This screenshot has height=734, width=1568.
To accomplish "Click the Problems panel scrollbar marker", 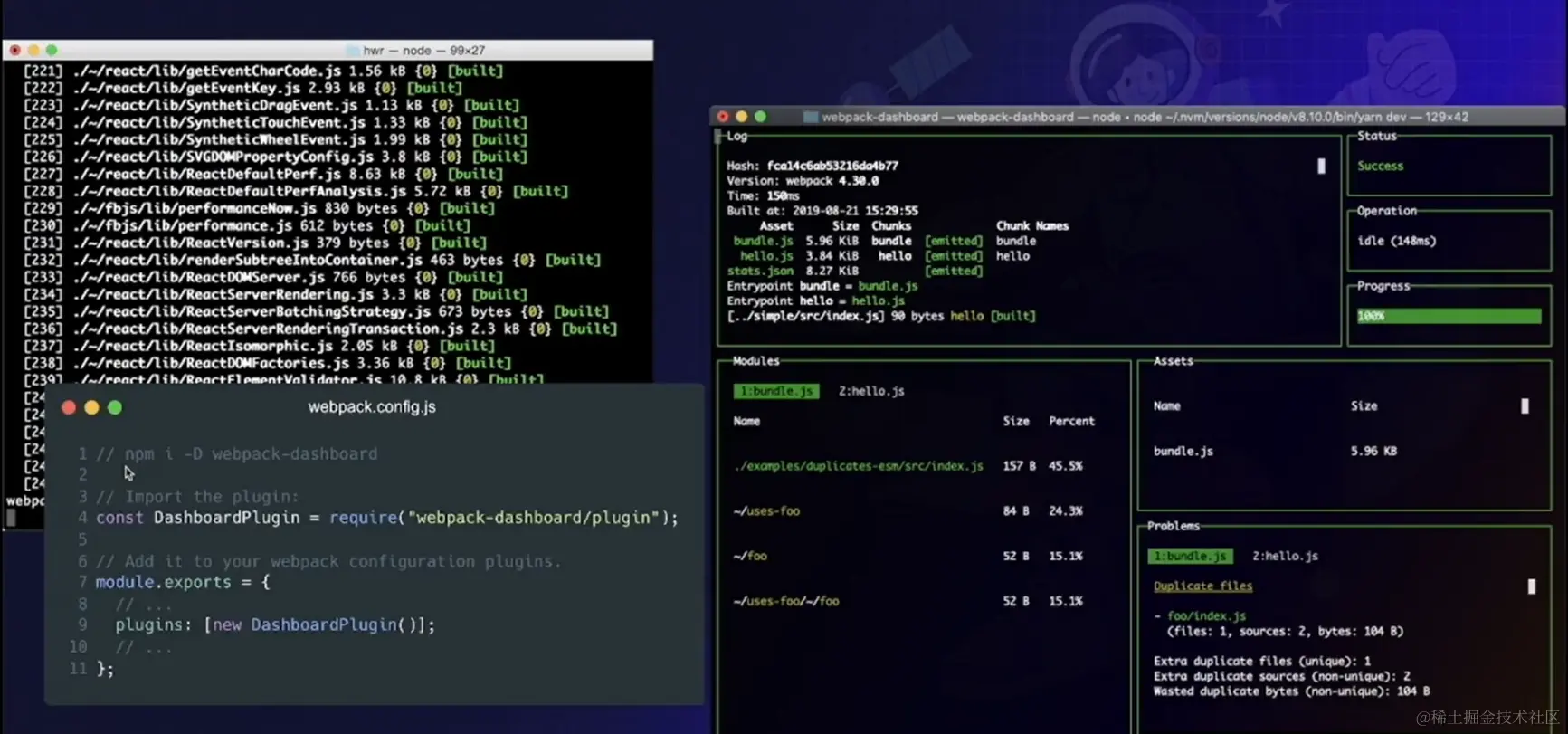I will tap(1531, 586).
